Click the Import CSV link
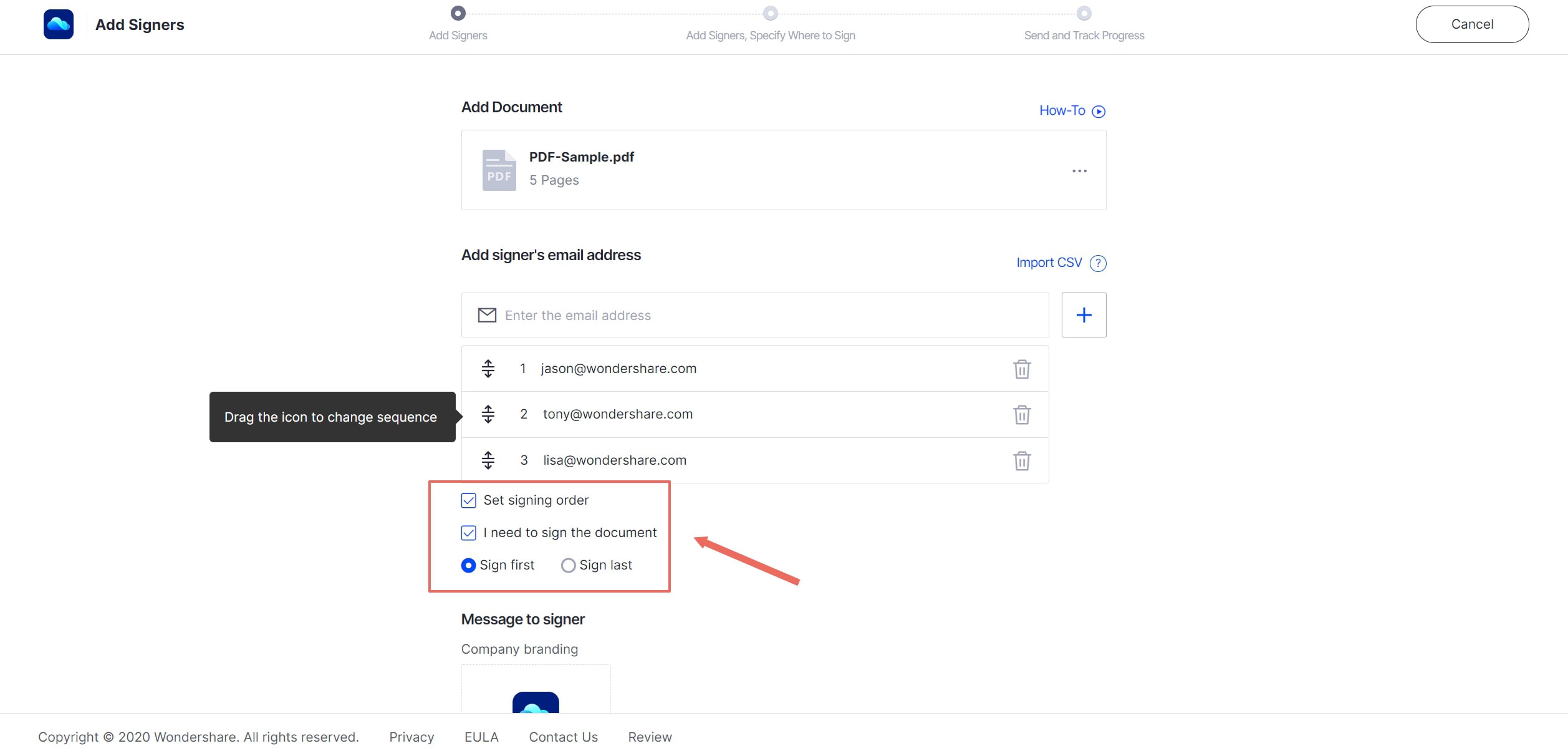 click(x=1049, y=263)
